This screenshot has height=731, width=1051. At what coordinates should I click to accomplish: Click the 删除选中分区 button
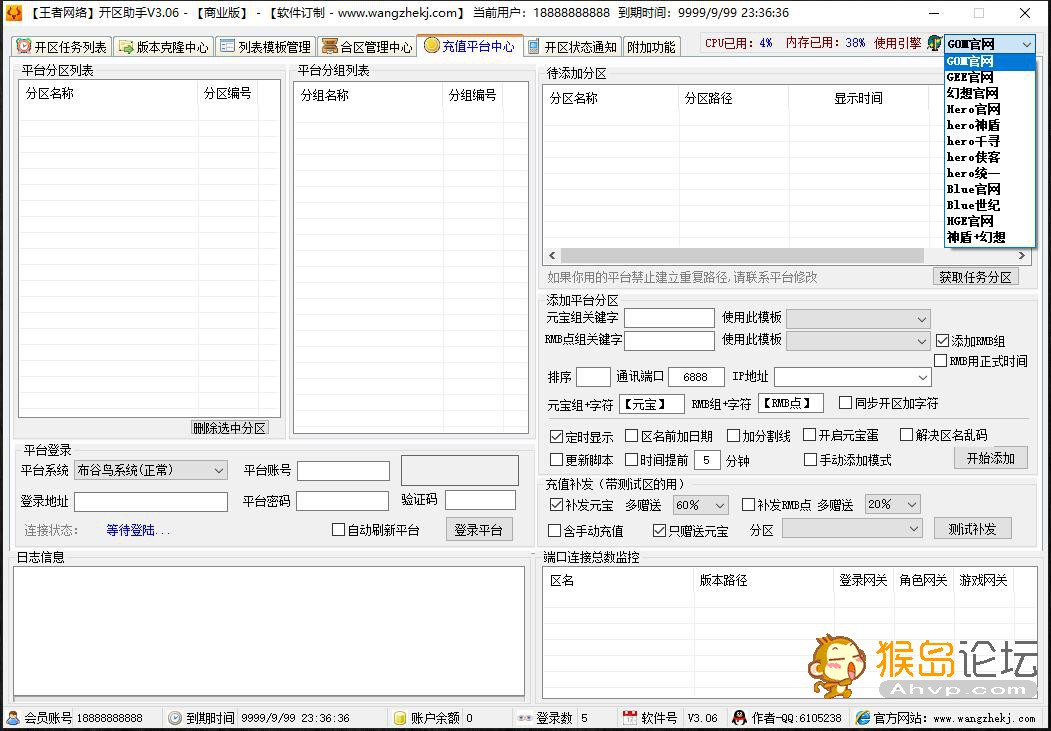click(229, 428)
